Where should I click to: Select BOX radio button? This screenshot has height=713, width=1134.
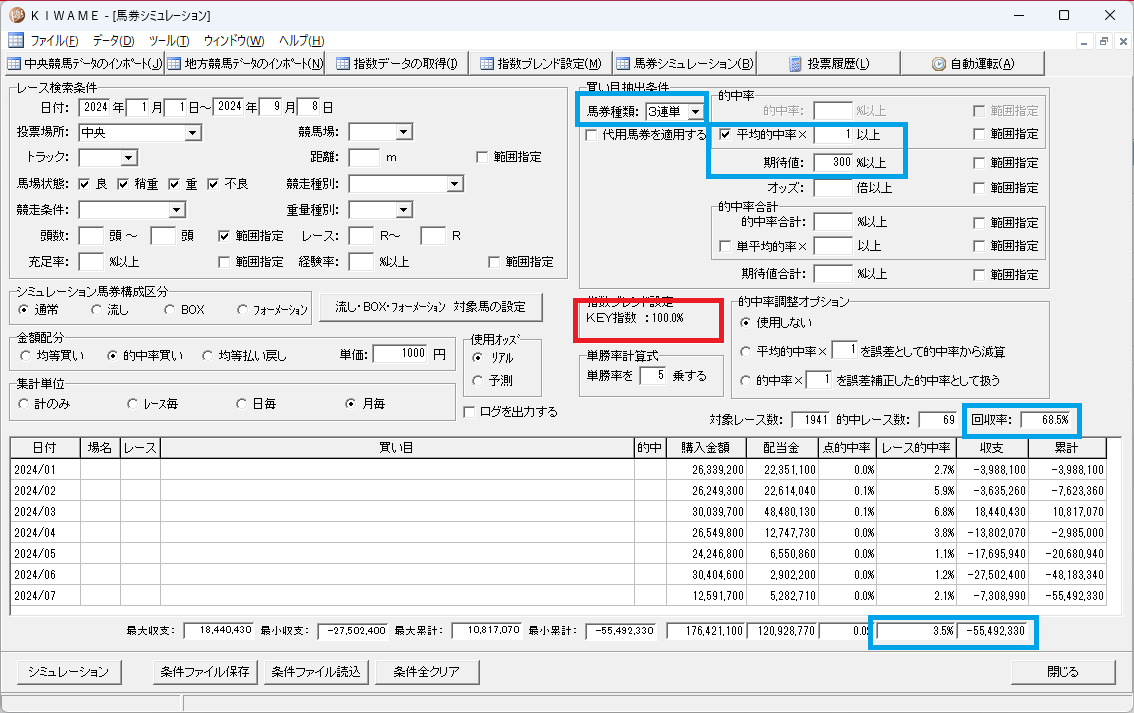(x=169, y=309)
